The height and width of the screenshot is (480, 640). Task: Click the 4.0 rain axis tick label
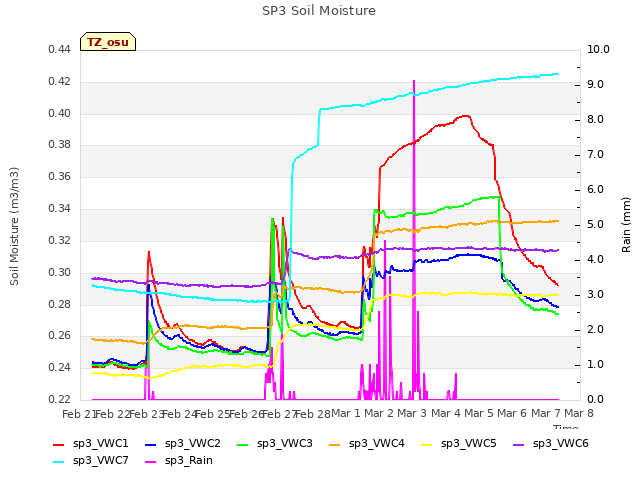click(x=596, y=260)
